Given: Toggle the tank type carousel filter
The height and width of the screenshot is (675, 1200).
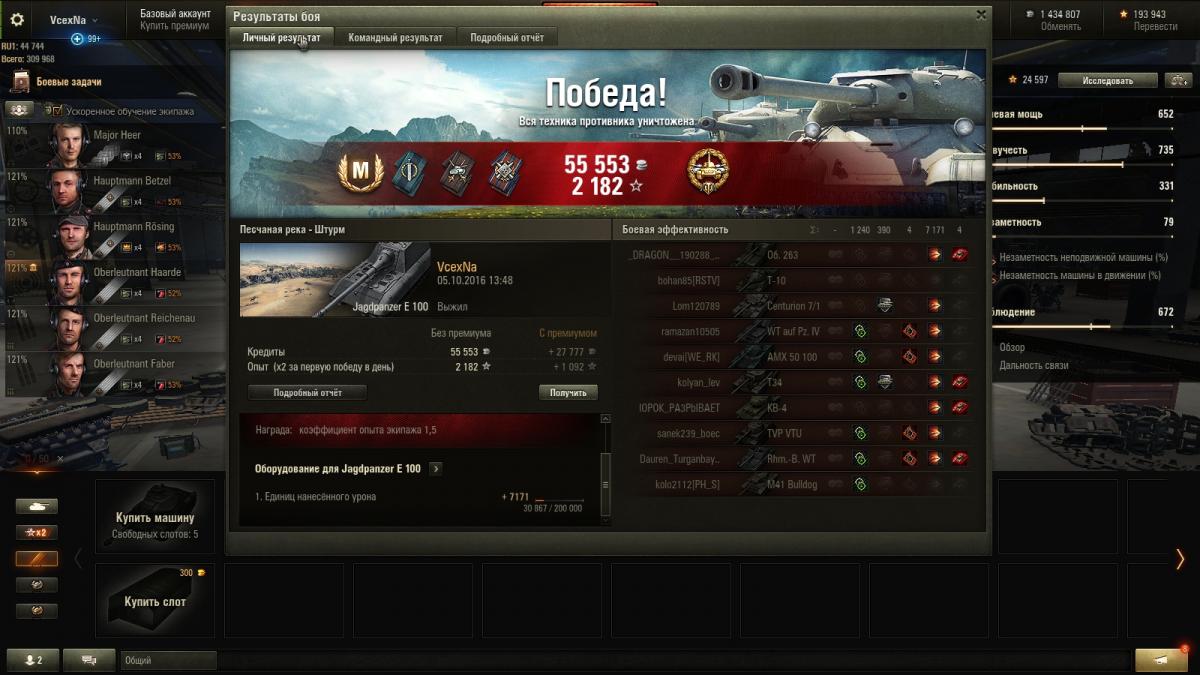Looking at the screenshot, I should pyautogui.click(x=37, y=507).
